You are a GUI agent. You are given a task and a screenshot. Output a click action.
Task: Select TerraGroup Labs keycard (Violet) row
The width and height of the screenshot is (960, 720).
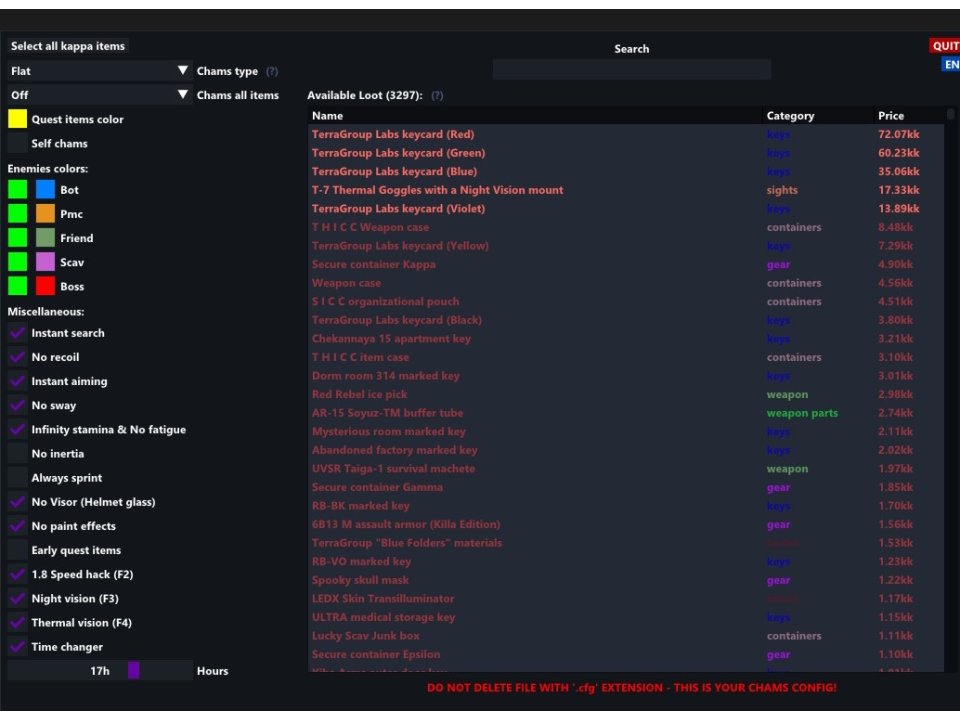tap(626, 209)
